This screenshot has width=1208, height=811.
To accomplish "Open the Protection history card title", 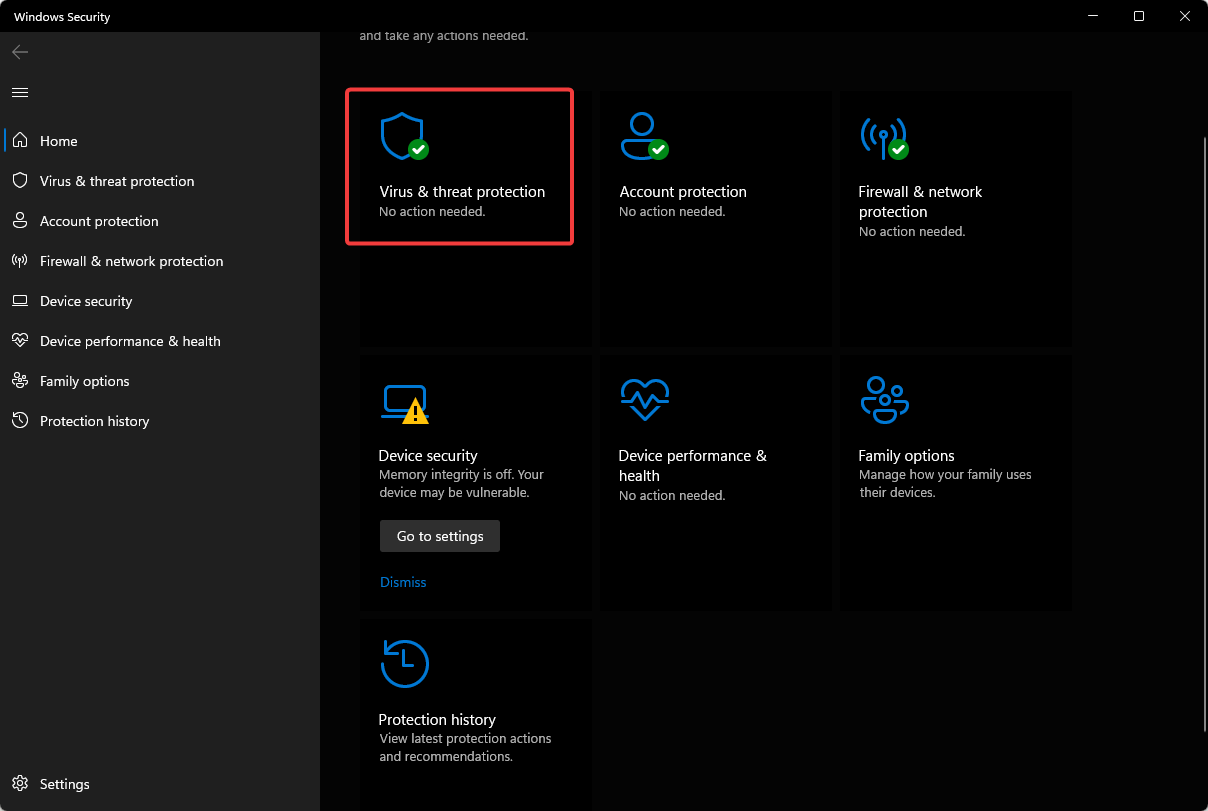I will pyautogui.click(x=437, y=720).
